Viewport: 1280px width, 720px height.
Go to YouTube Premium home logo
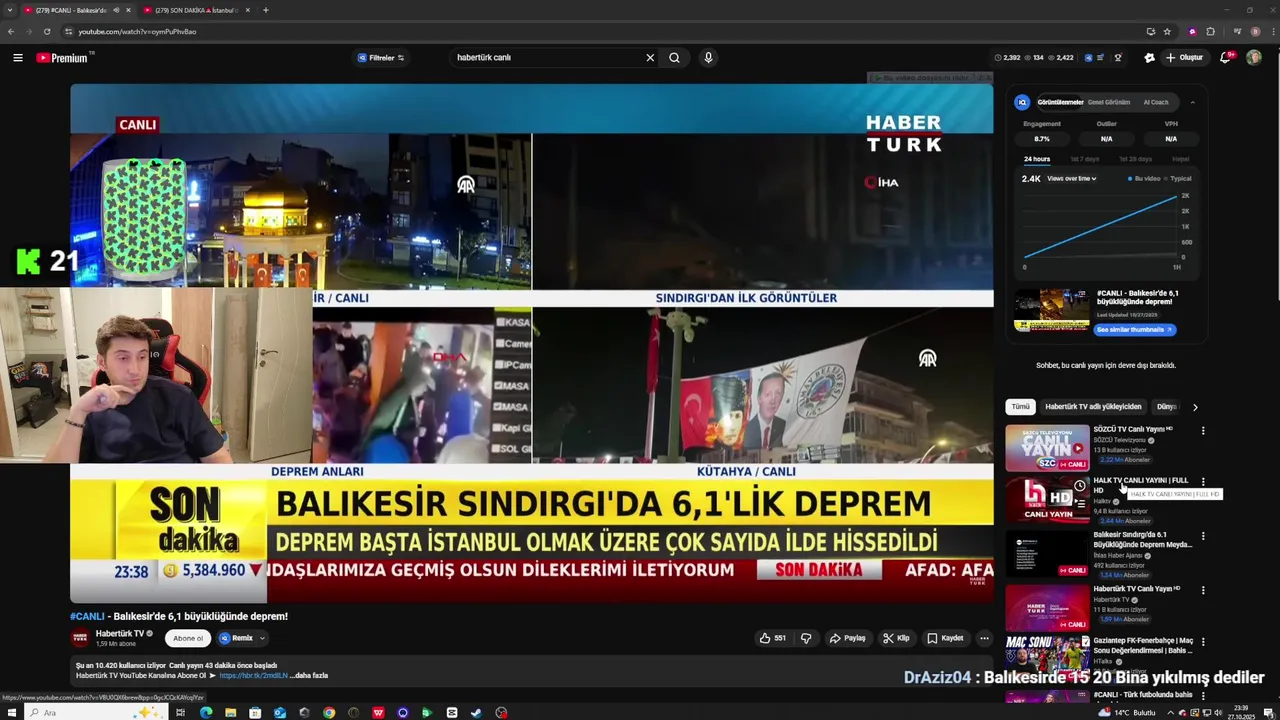[62, 58]
